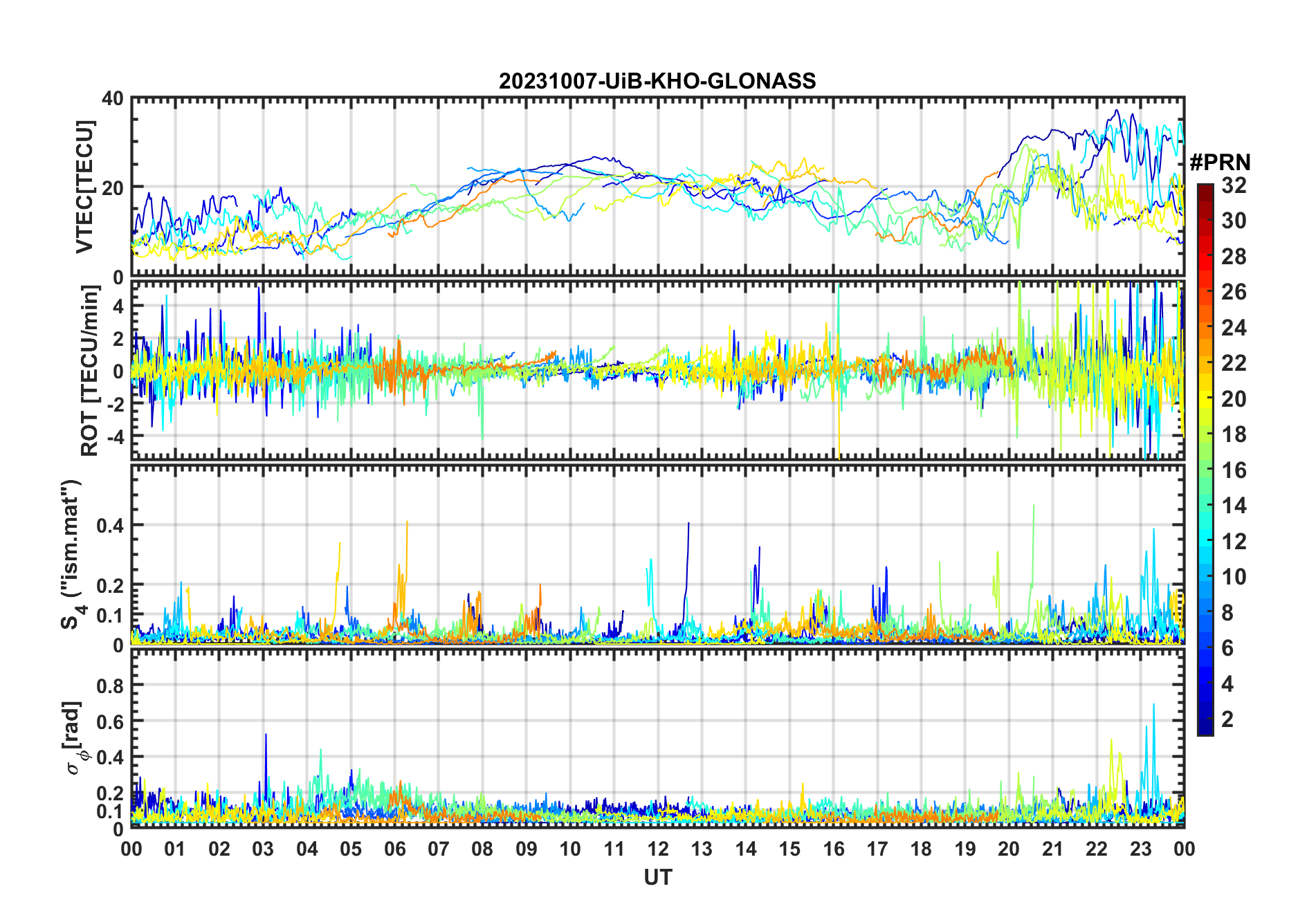
Task: Click the S4 axis tick value 0.2
Action: [111, 585]
